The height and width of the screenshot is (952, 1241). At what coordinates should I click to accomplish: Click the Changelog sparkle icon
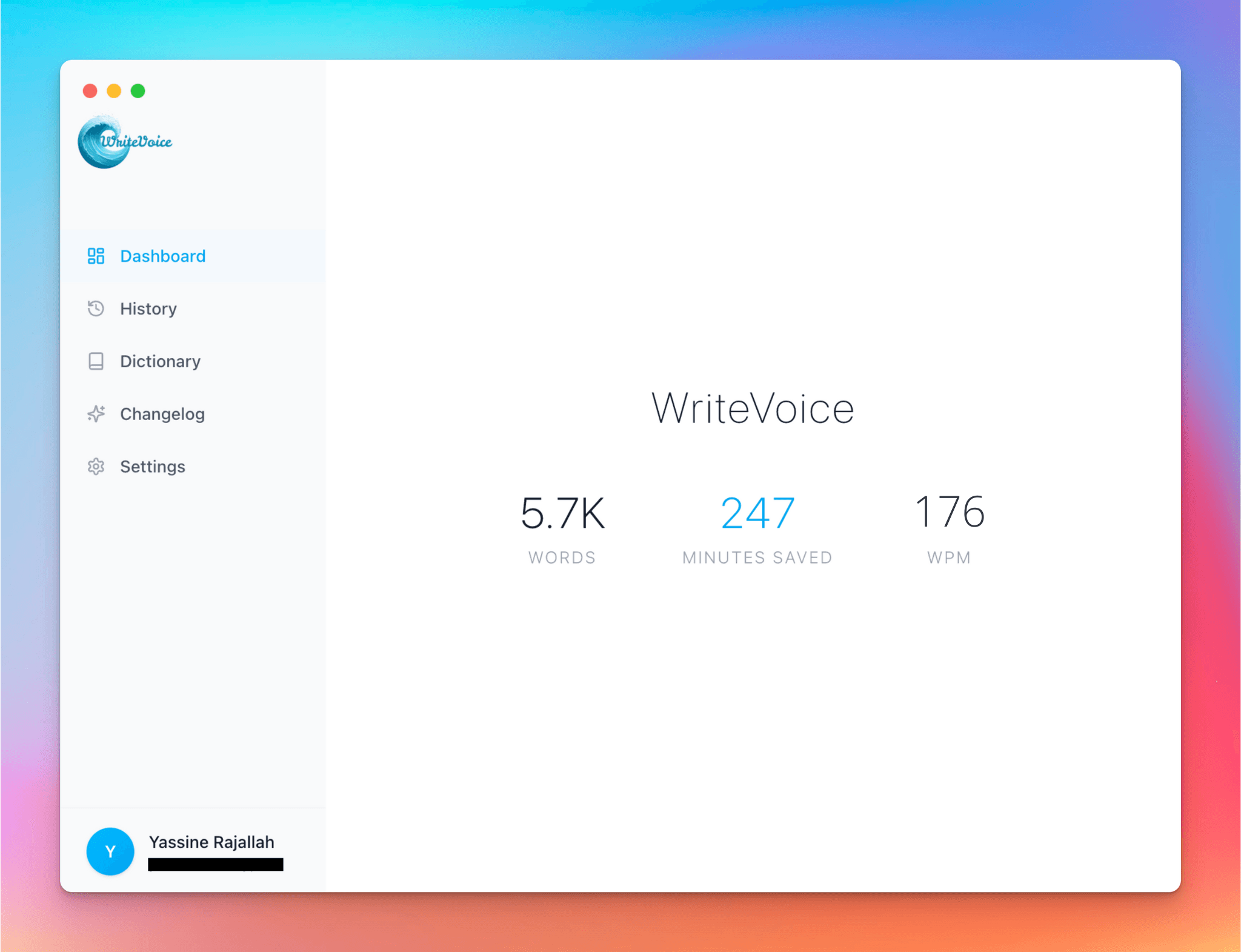pyautogui.click(x=96, y=414)
